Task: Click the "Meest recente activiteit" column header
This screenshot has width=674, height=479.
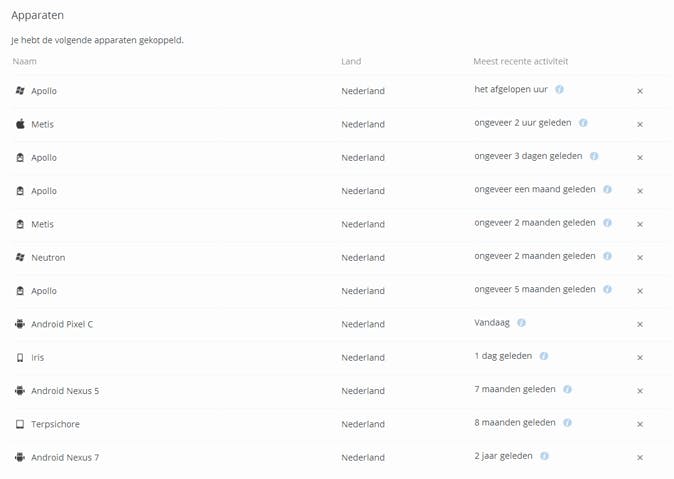Action: tap(520, 61)
